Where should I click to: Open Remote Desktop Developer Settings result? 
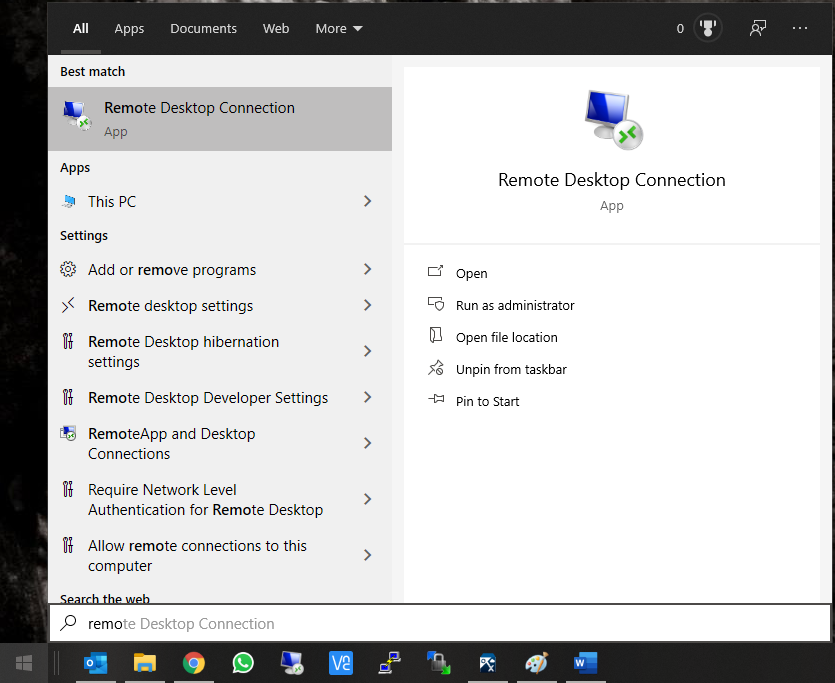[x=220, y=398]
